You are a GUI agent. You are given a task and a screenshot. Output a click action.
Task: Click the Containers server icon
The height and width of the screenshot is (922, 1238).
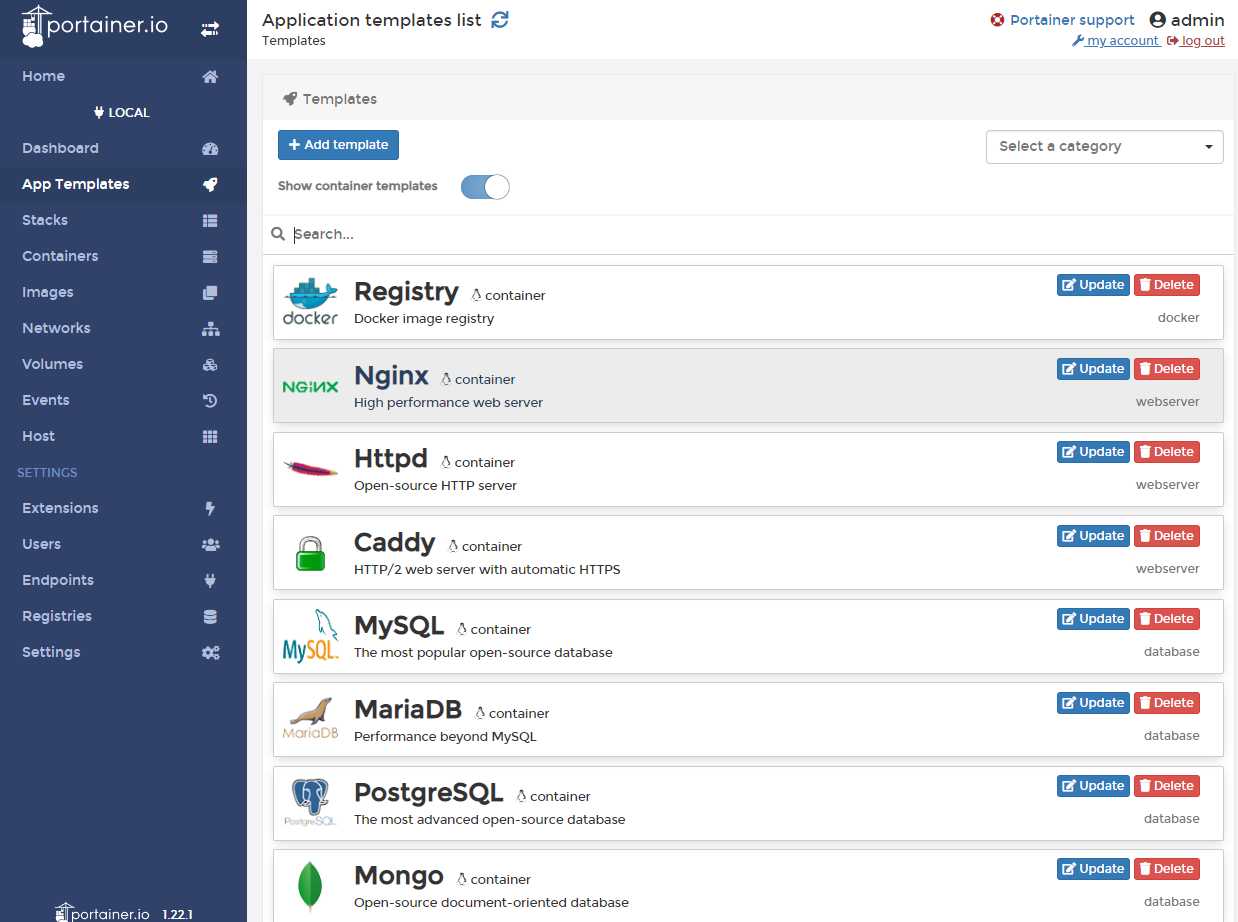click(x=210, y=257)
